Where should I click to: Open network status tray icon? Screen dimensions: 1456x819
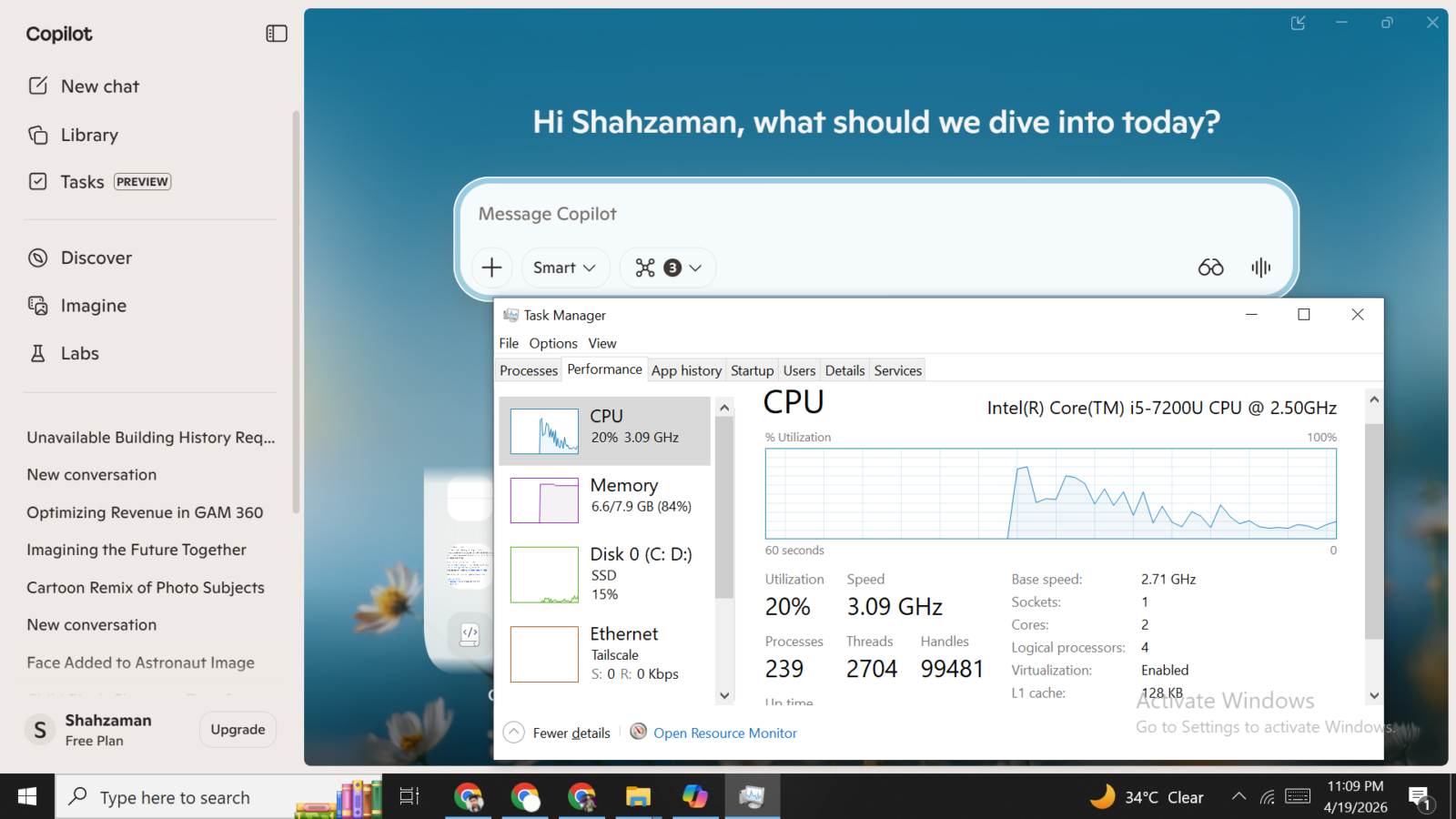(1268, 797)
